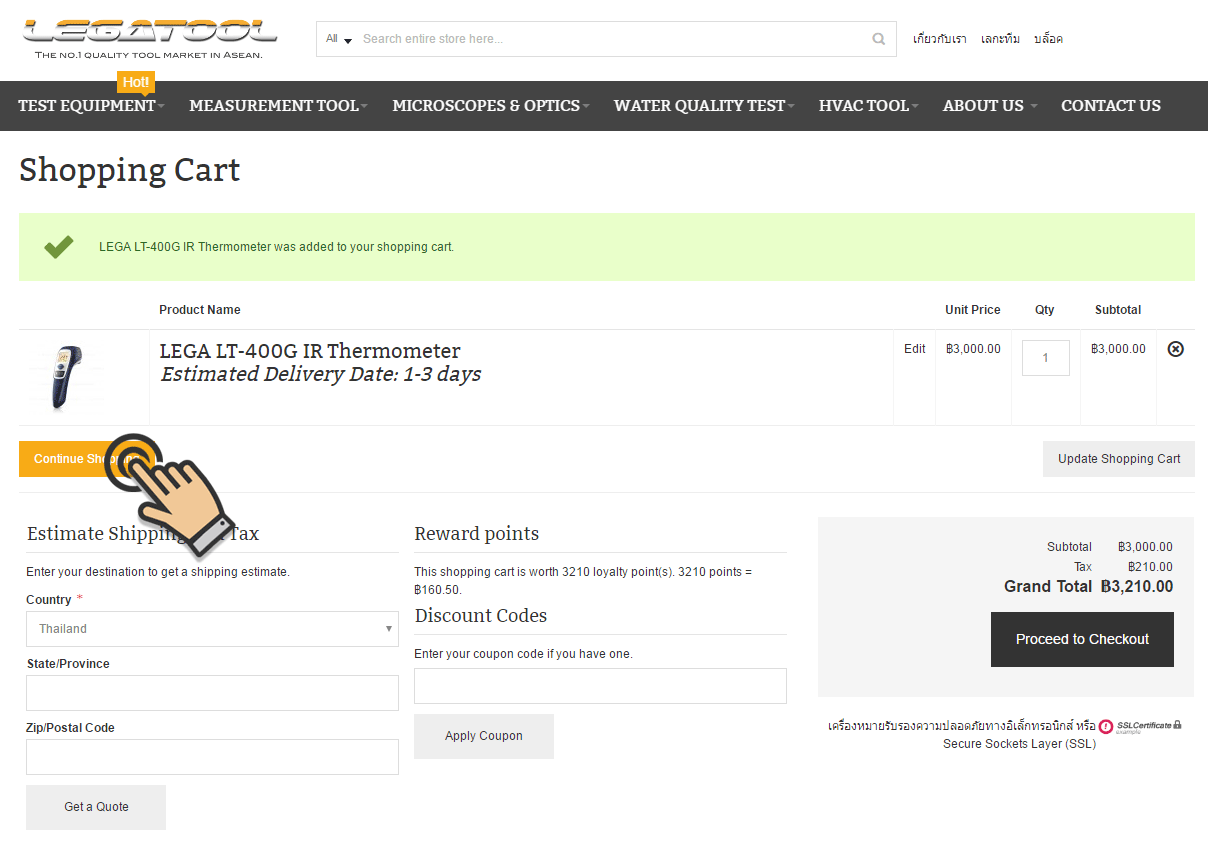Viewport: 1208px width, 853px height.
Task: Open the LEGA LT-400G IR Thermometer product link
Action: pos(310,351)
